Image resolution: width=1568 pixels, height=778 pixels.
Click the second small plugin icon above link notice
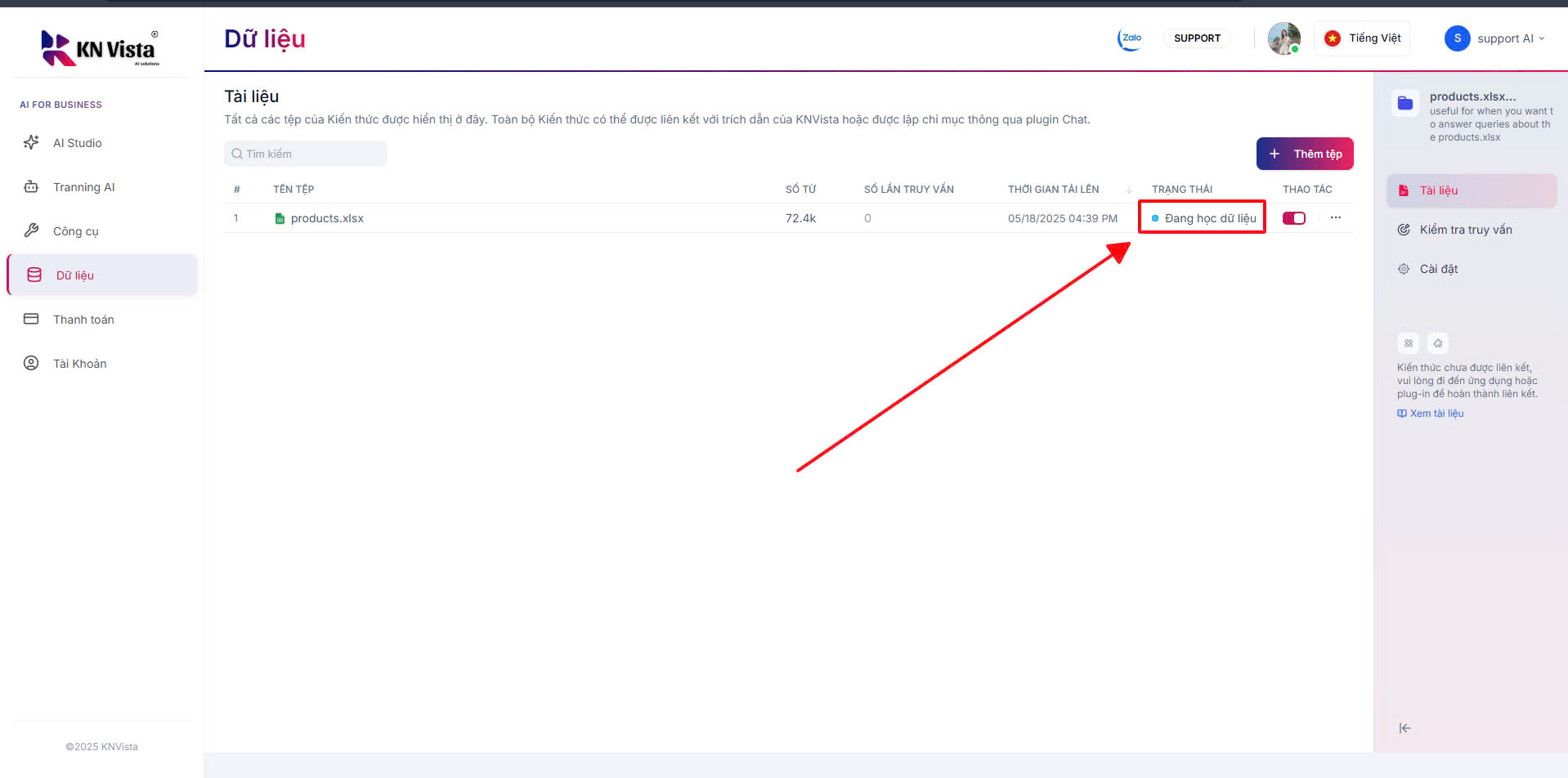pyautogui.click(x=1437, y=343)
